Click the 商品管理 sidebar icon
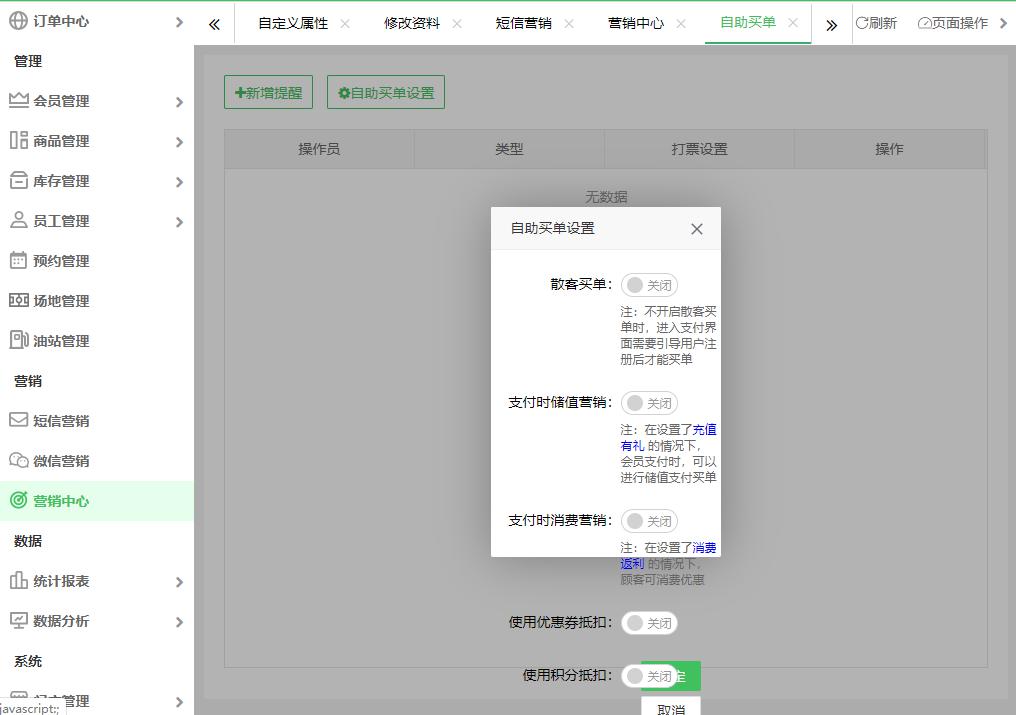 click(18, 140)
